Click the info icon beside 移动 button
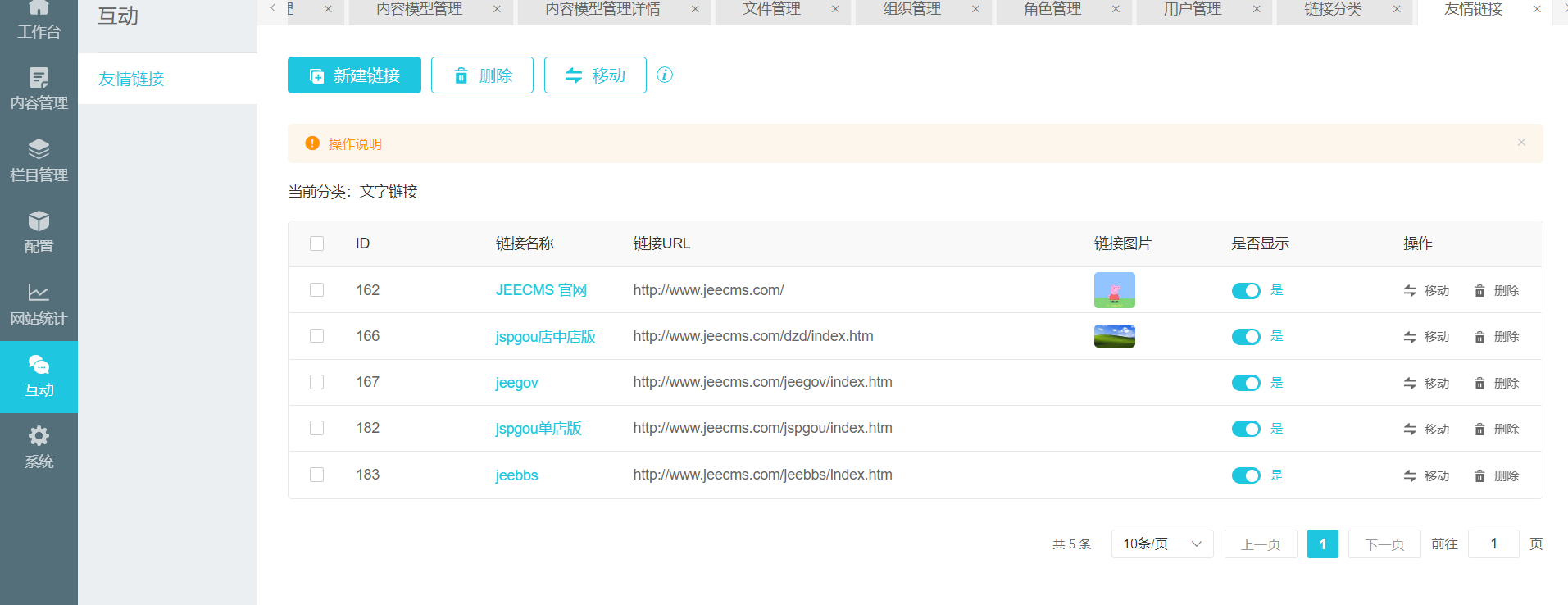 (665, 75)
